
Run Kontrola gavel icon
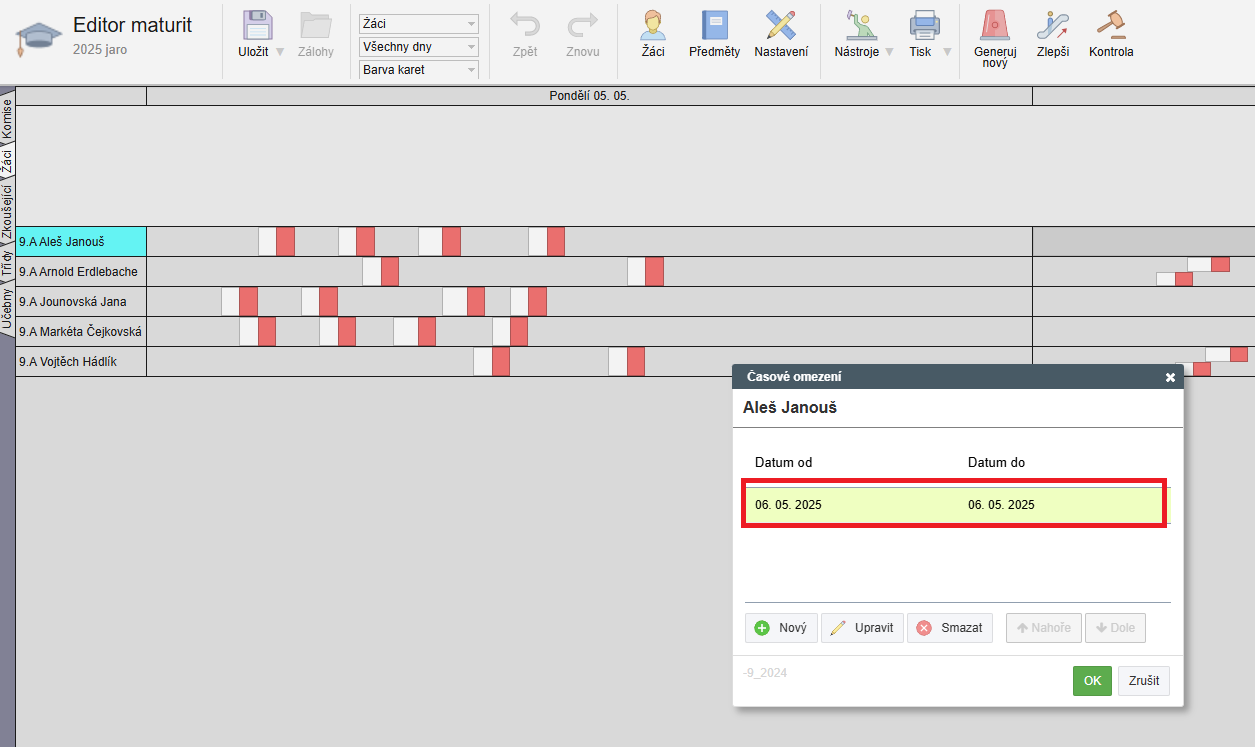point(1111,26)
